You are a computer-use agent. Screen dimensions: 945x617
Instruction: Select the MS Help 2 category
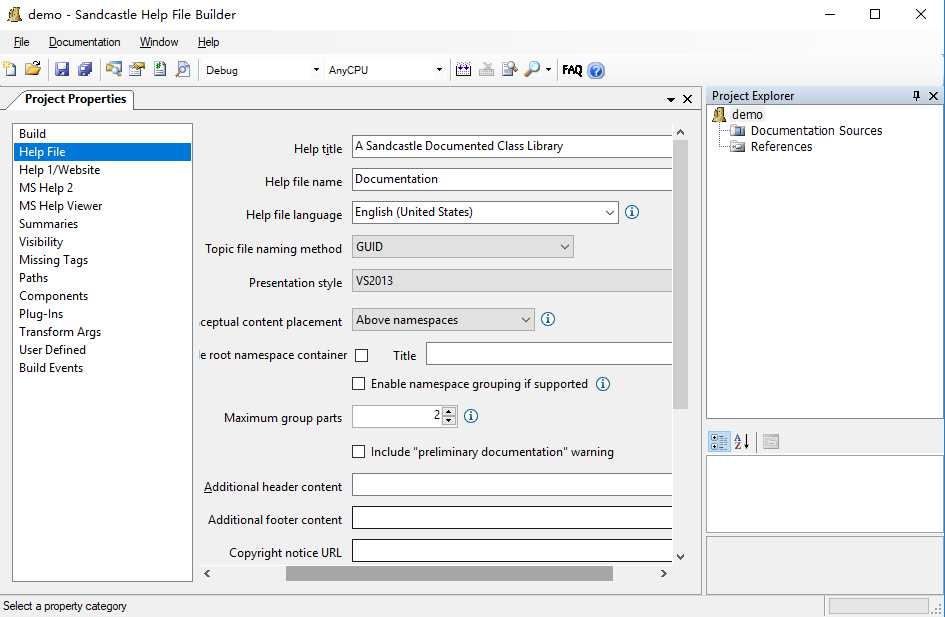[102, 188]
